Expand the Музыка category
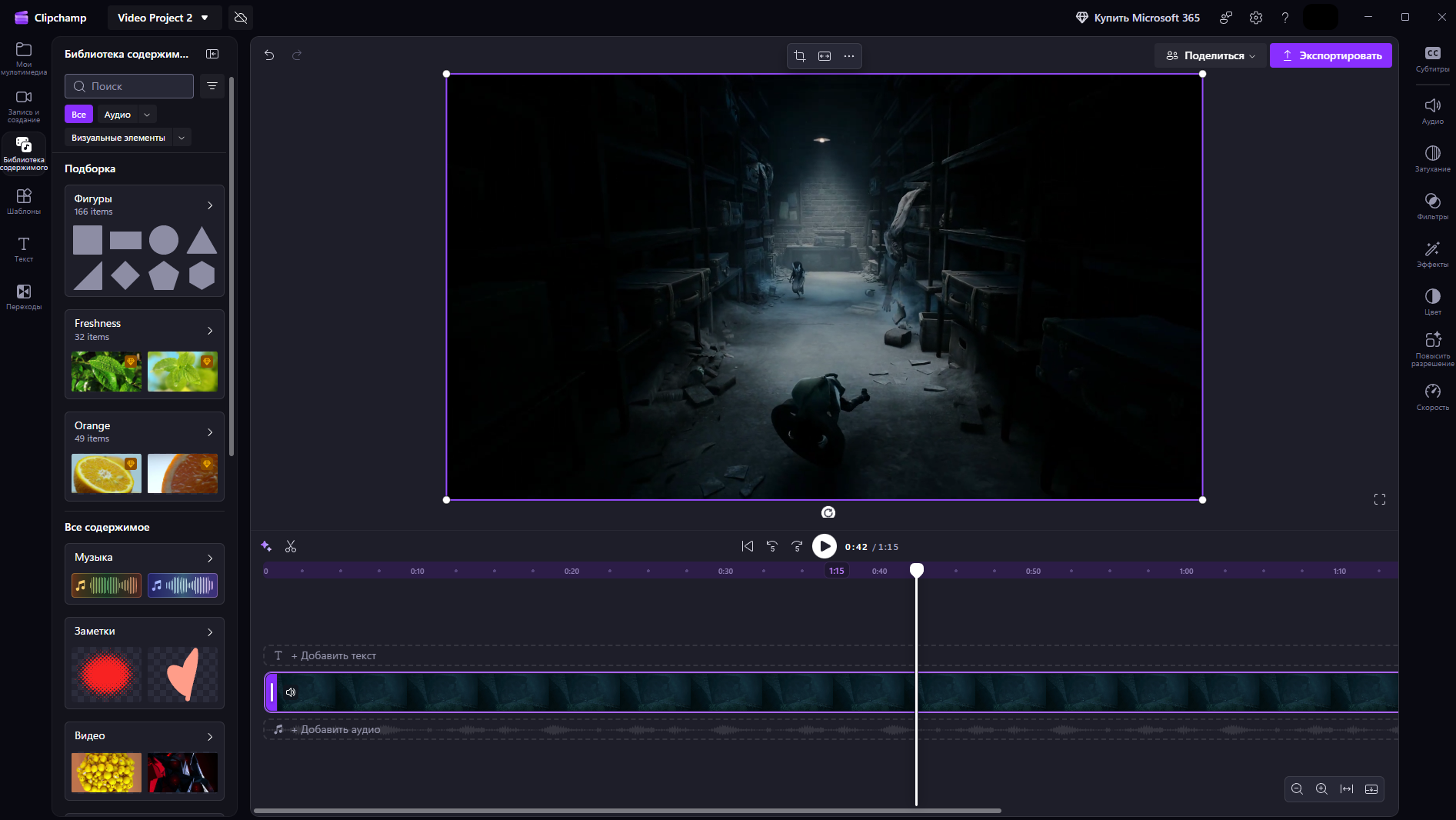This screenshot has height=820, width=1456. [210, 558]
